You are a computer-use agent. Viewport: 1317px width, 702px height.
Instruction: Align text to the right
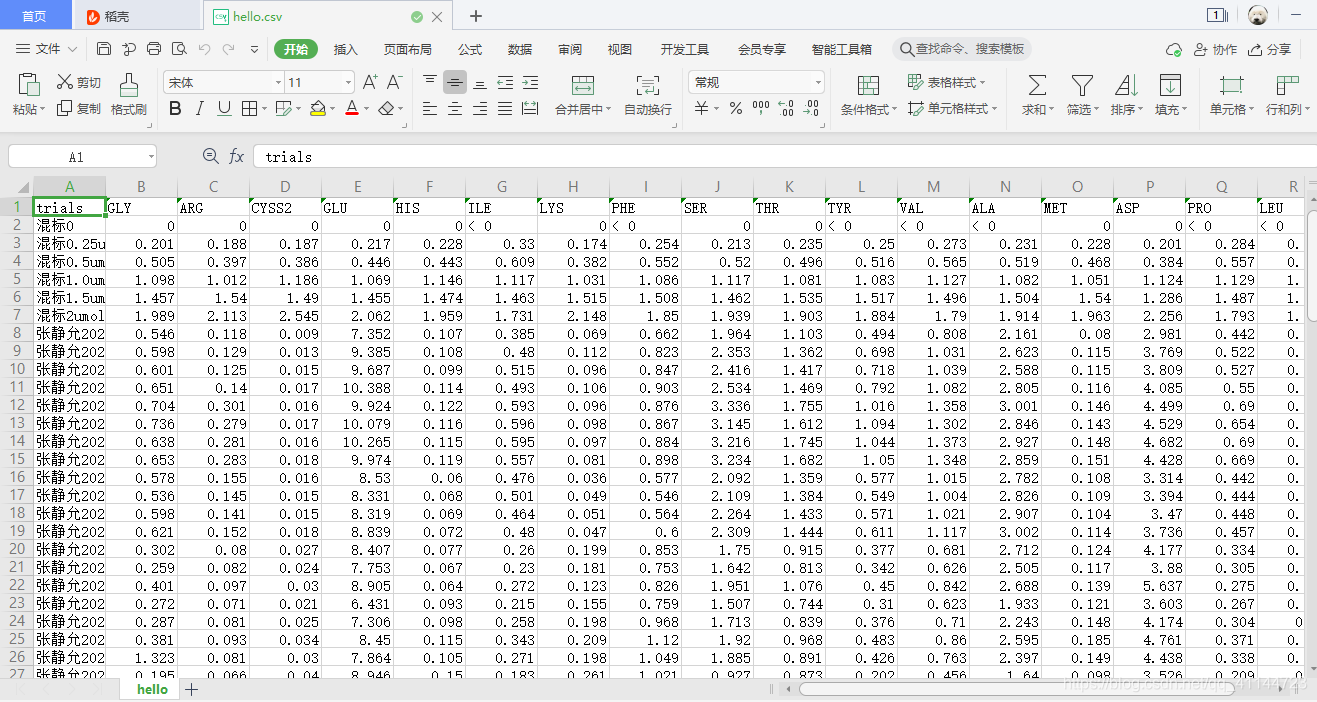(x=480, y=108)
